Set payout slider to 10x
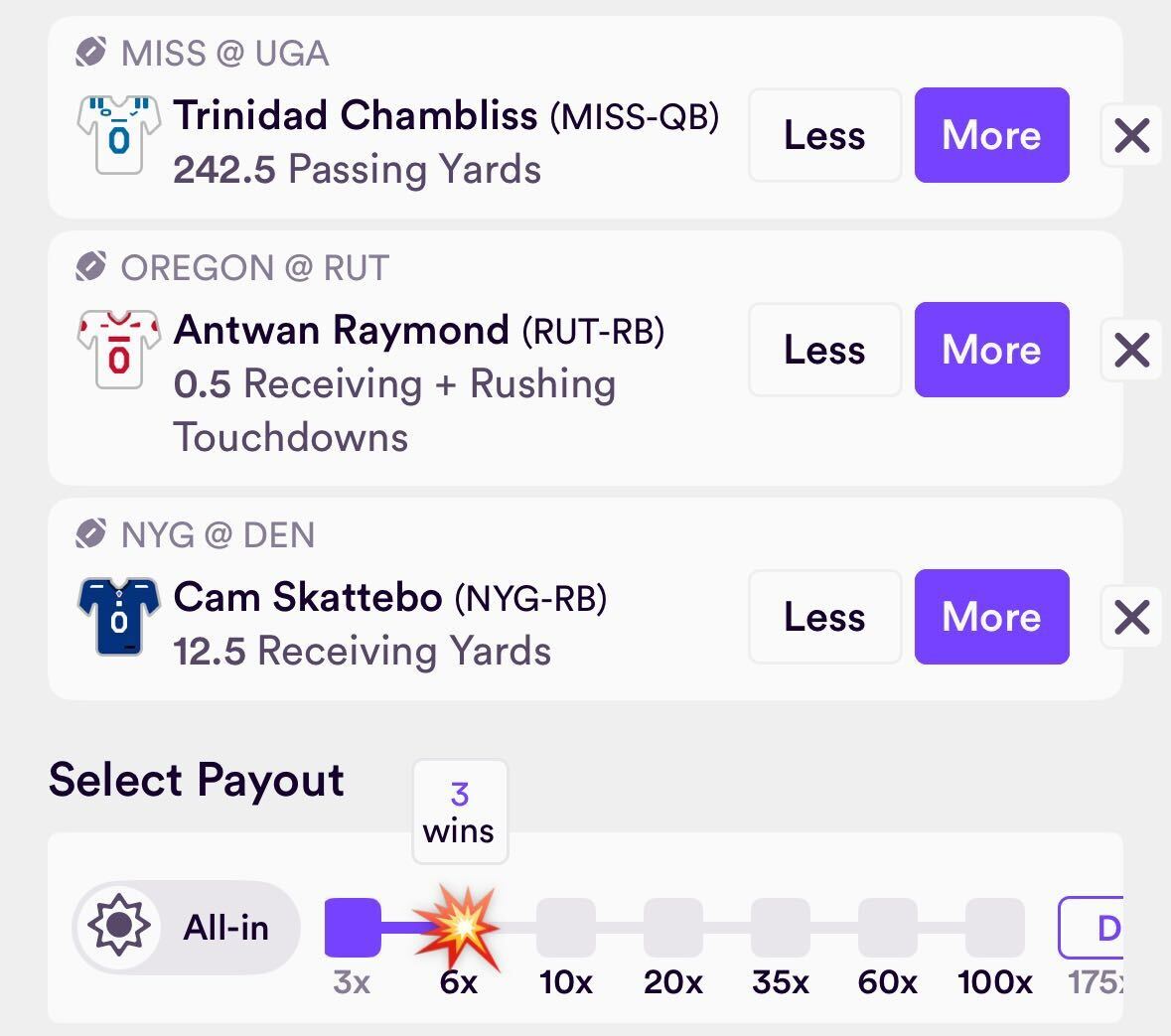The width and height of the screenshot is (1171, 1036). [566, 928]
